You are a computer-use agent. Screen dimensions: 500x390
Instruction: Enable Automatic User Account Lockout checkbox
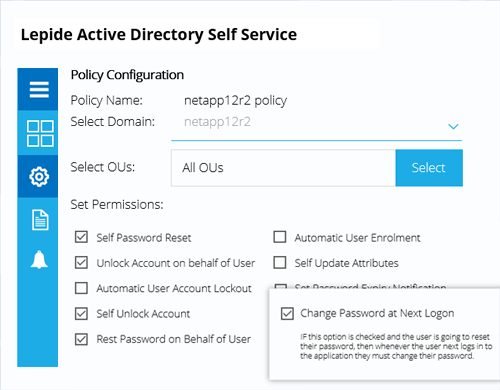[x=81, y=288]
